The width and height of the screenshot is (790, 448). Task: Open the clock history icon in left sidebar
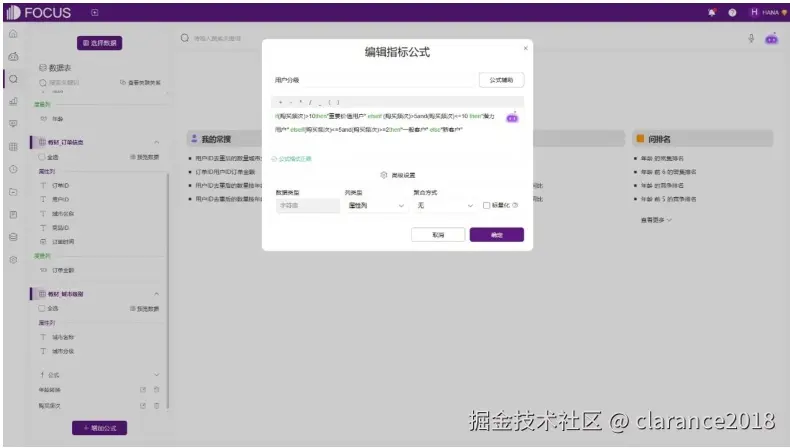13,169
